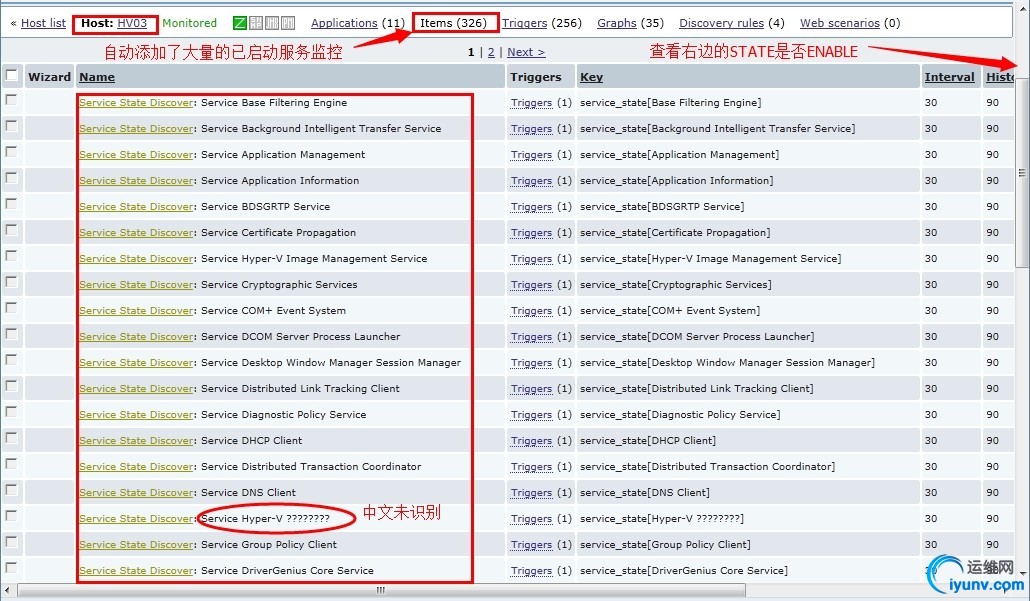The width and height of the screenshot is (1030, 601).
Task: Open Triggers link for Application Information row
Action: click(531, 181)
